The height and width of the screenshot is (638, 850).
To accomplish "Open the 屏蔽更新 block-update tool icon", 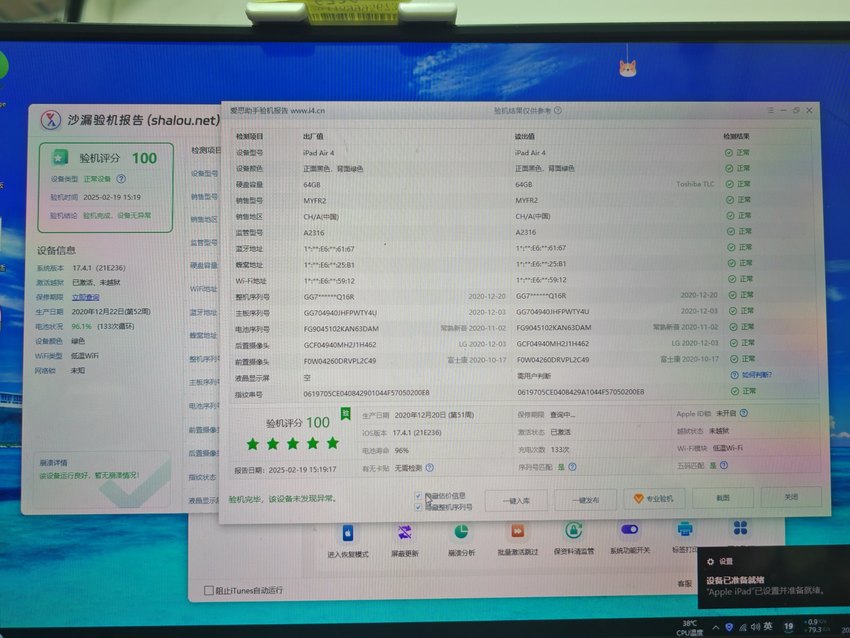I will coord(404,532).
